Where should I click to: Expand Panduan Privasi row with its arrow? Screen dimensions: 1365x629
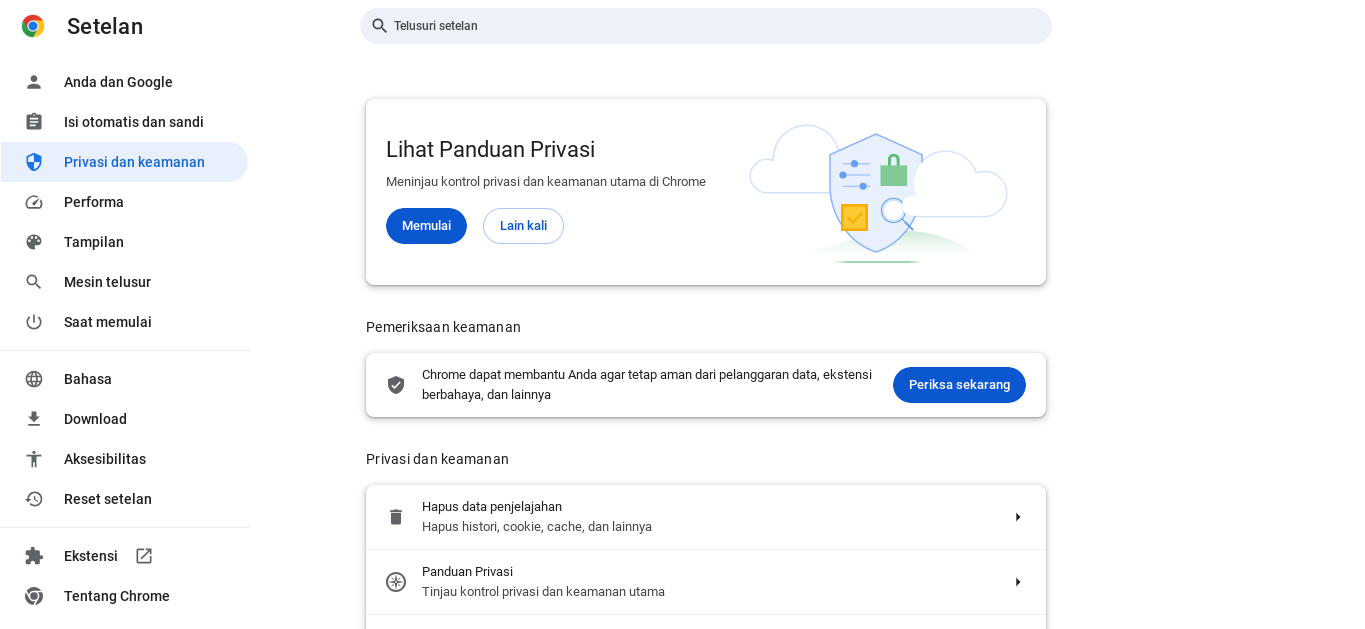[1018, 582]
